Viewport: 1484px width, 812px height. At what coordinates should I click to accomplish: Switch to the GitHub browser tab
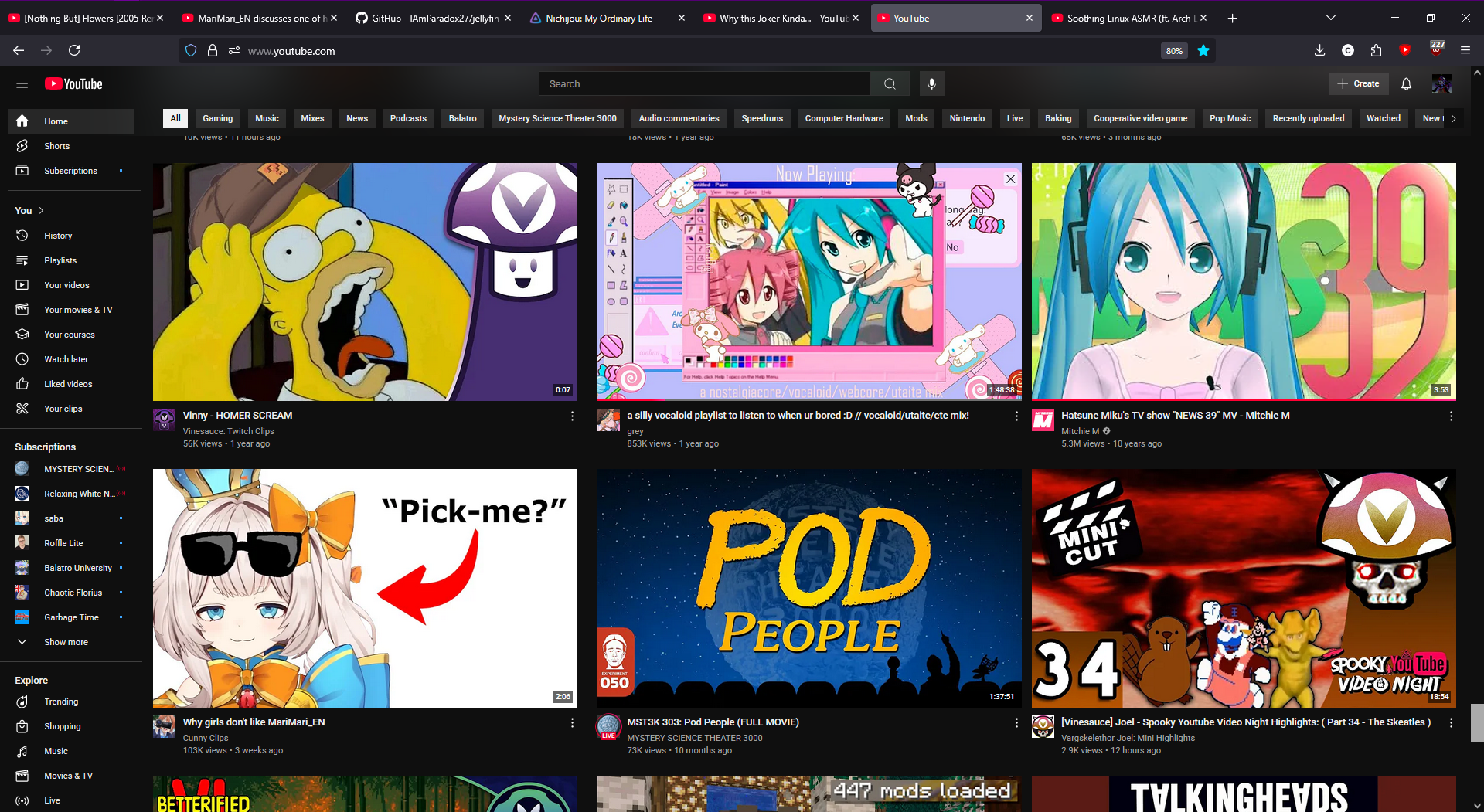tap(434, 18)
